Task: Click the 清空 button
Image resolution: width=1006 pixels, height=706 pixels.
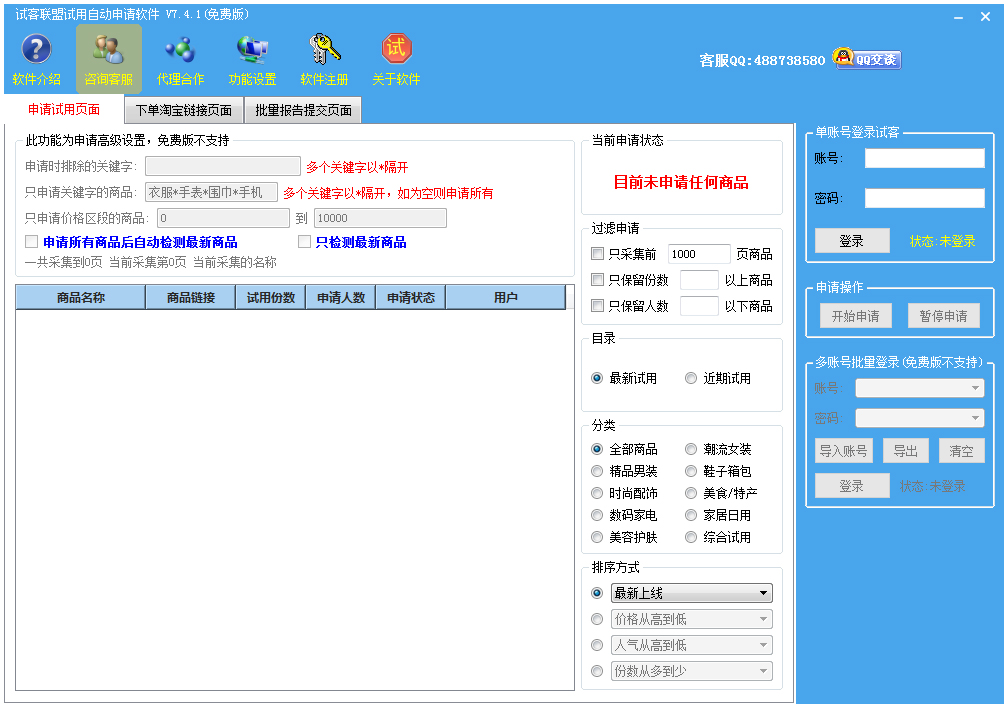Action: pyautogui.click(x=962, y=451)
